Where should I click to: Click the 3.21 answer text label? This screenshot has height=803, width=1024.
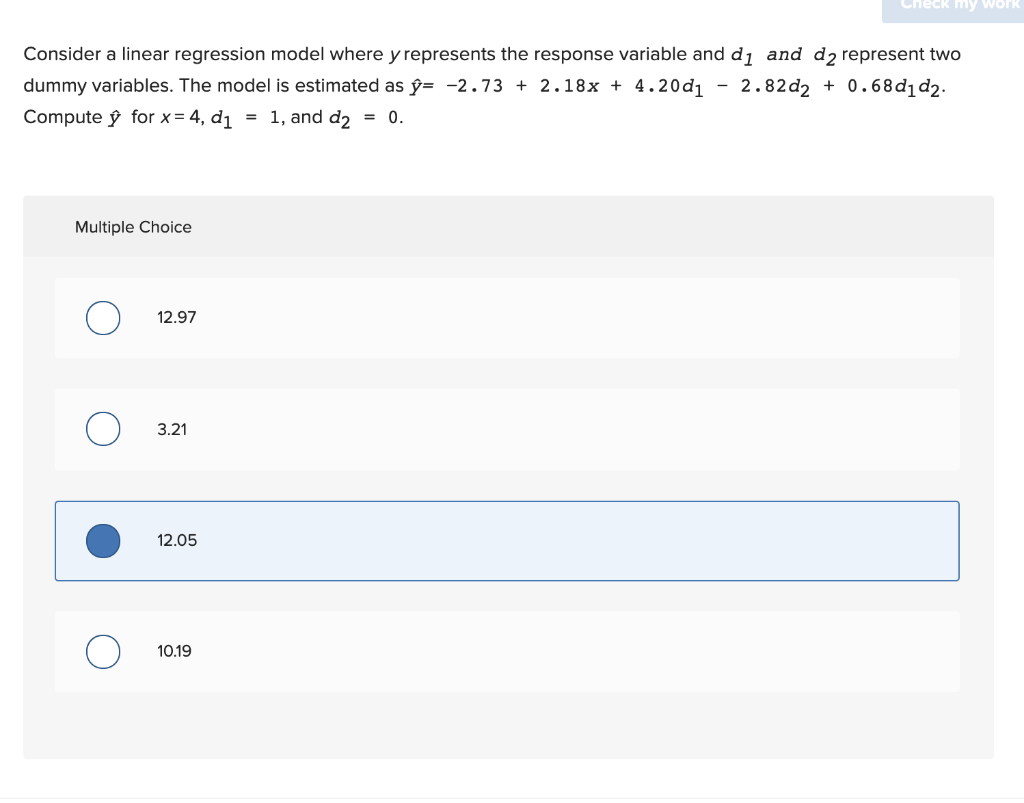click(171, 429)
